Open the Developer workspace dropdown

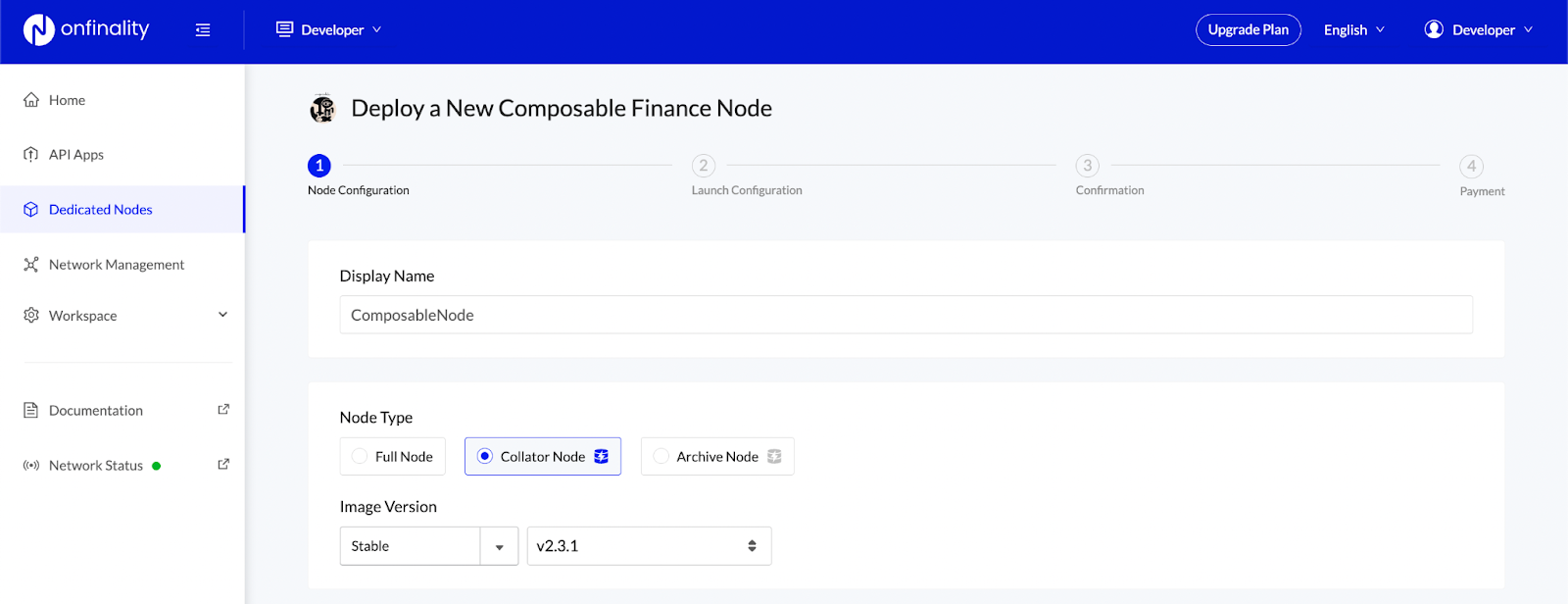pos(329,29)
